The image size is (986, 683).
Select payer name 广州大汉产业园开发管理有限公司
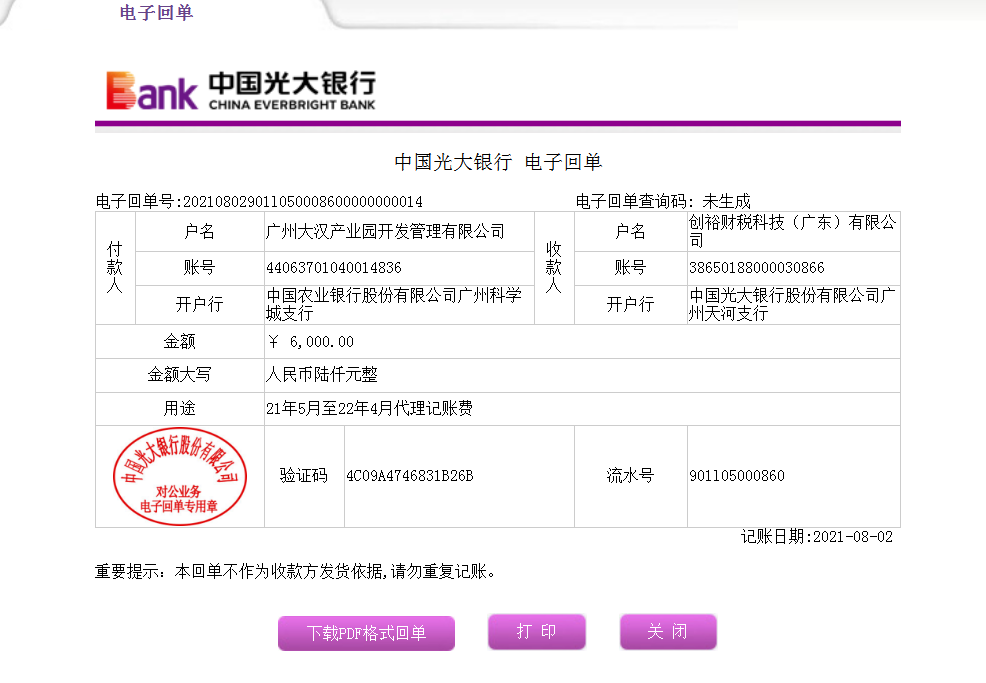pyautogui.click(x=385, y=231)
